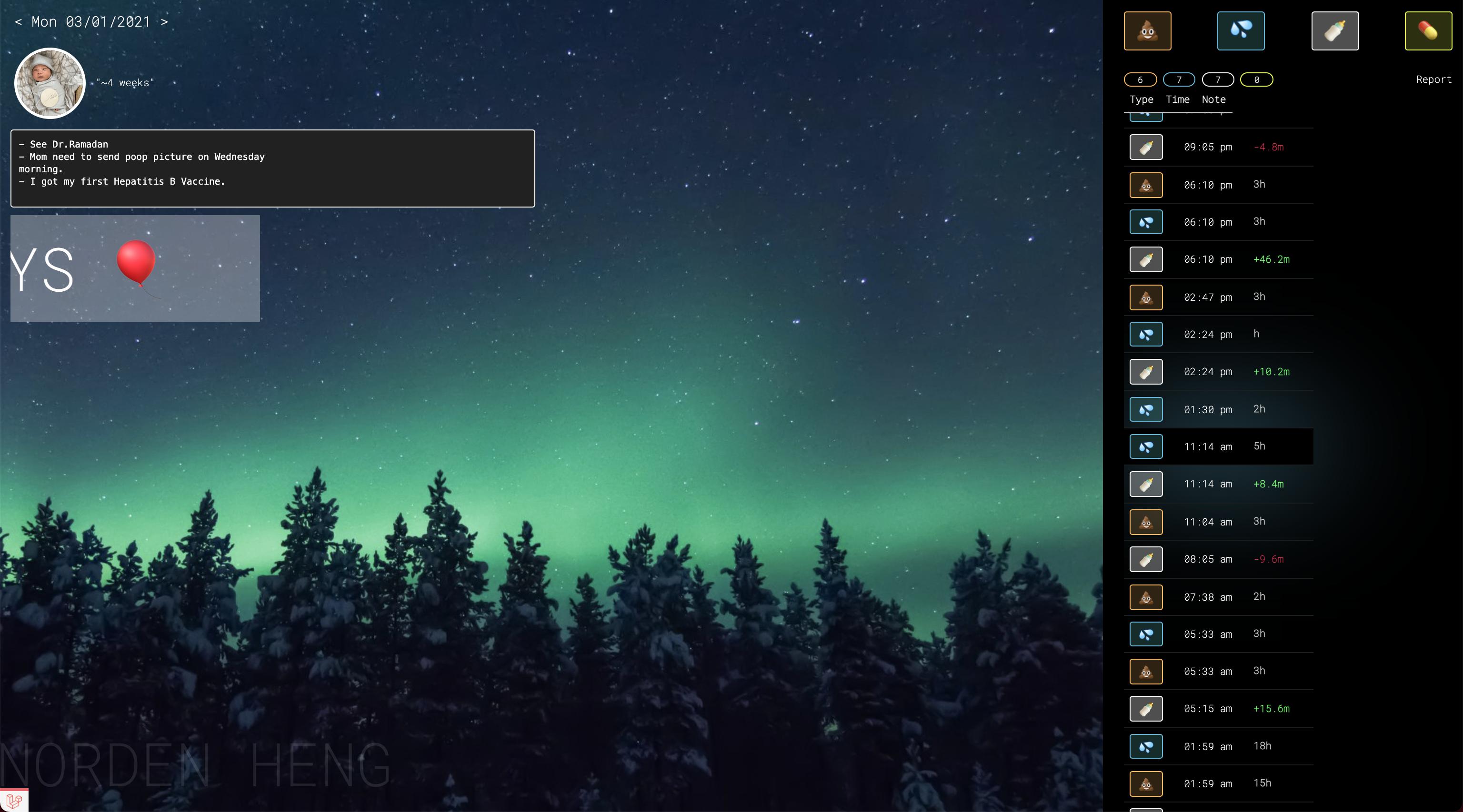Open the date picker on Mon 03/01/2021

[91, 22]
